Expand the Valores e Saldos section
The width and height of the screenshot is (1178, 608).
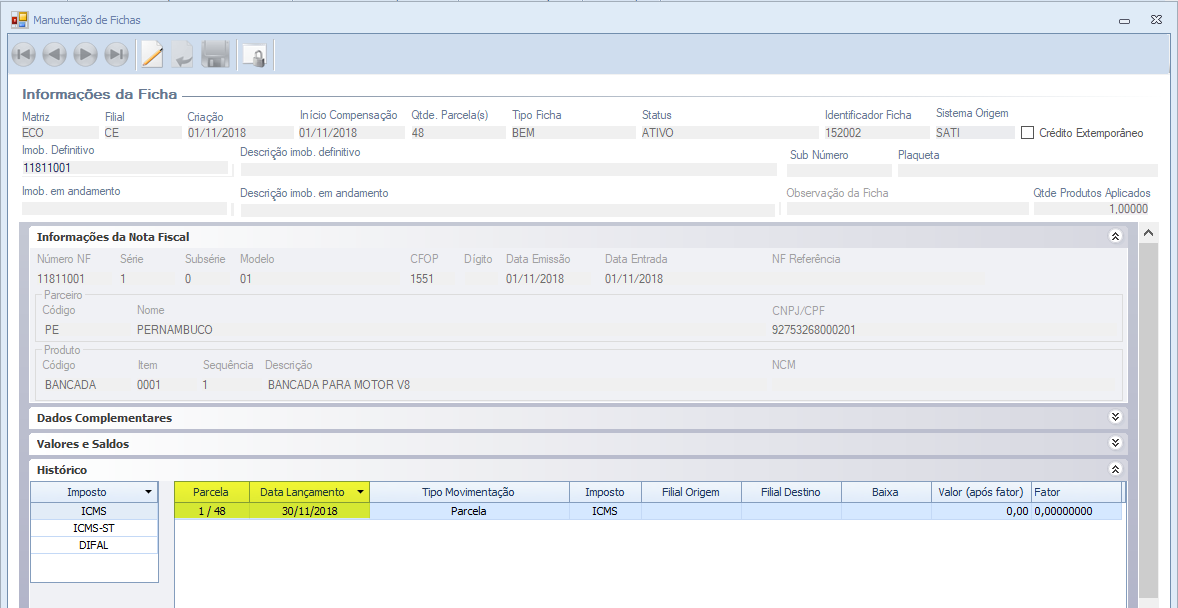pos(1115,443)
